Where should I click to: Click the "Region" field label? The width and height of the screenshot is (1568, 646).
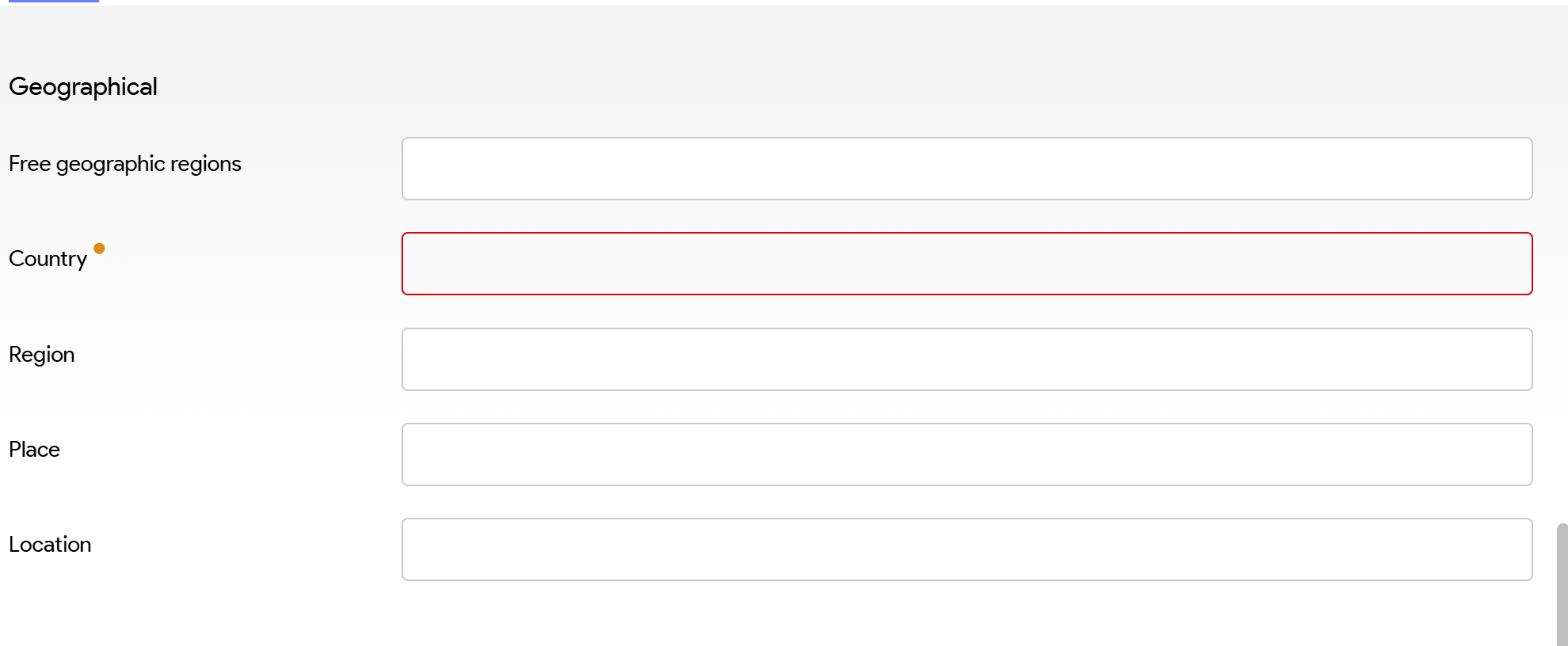[42, 355]
